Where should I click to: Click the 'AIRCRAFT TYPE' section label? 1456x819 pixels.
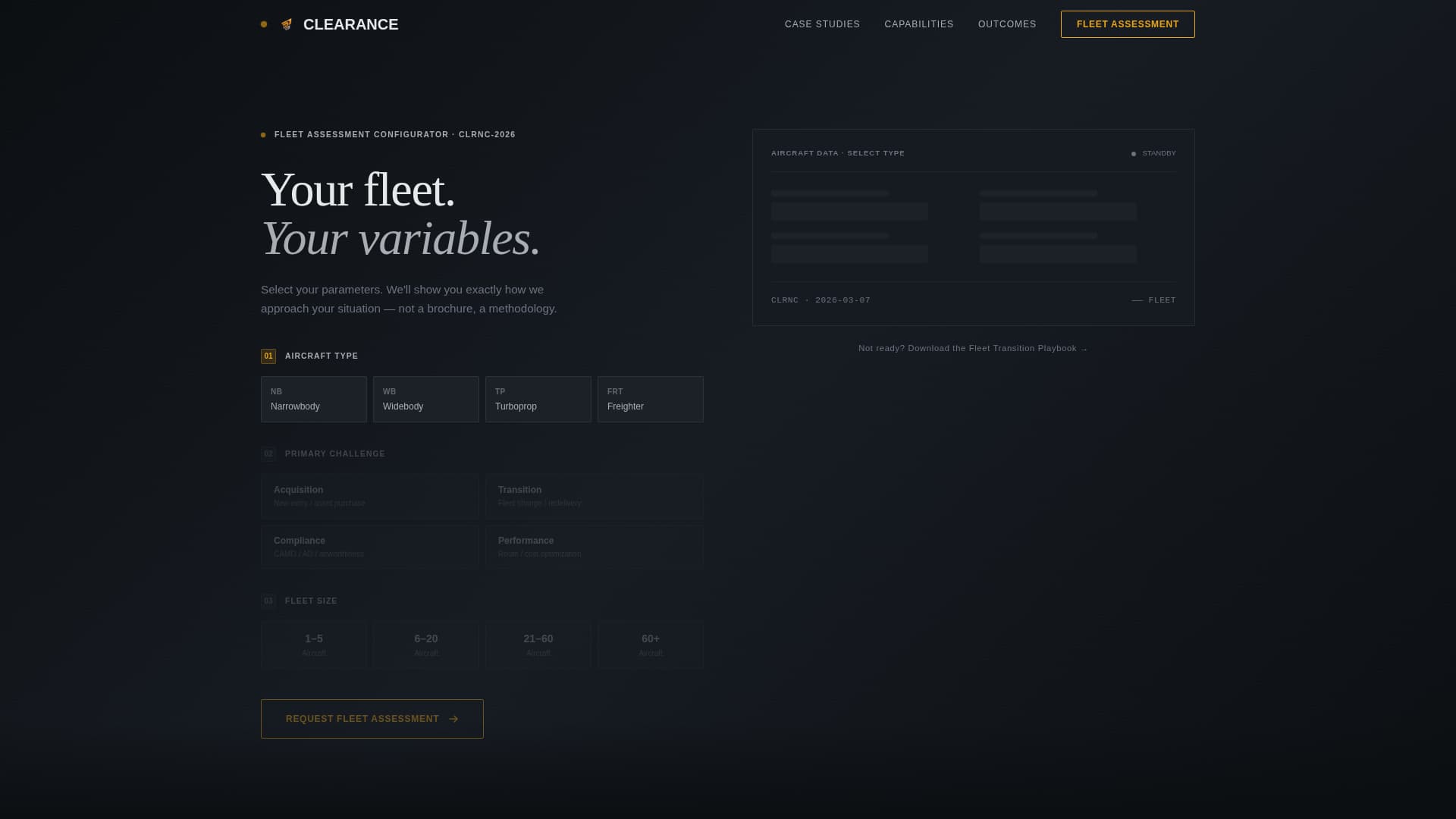pyautogui.click(x=322, y=356)
